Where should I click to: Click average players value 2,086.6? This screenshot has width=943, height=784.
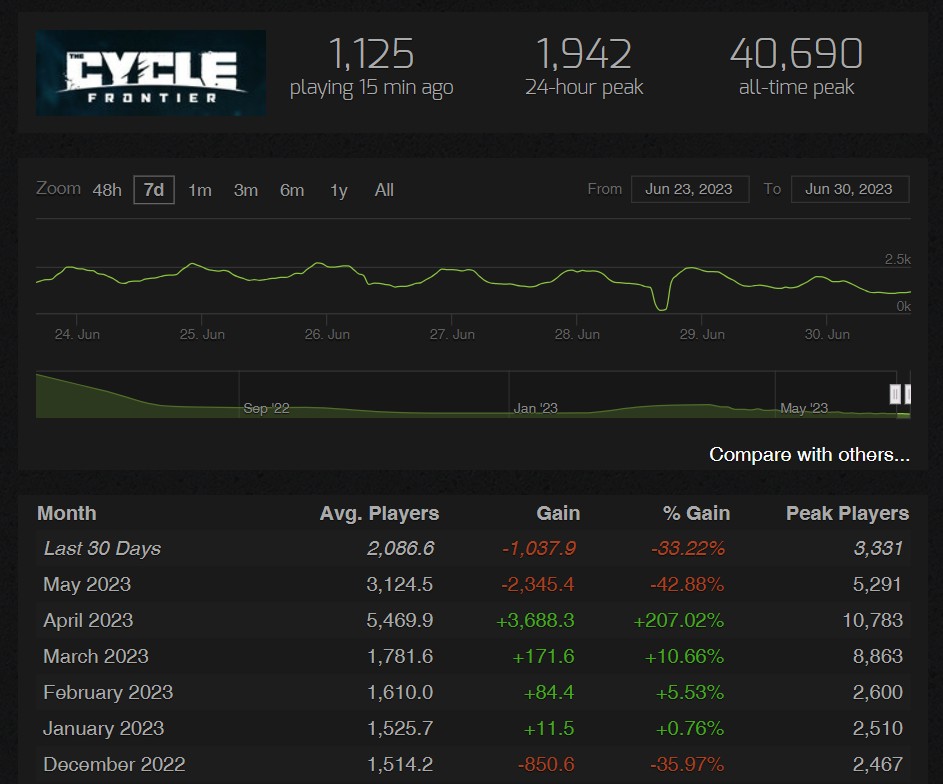401,548
